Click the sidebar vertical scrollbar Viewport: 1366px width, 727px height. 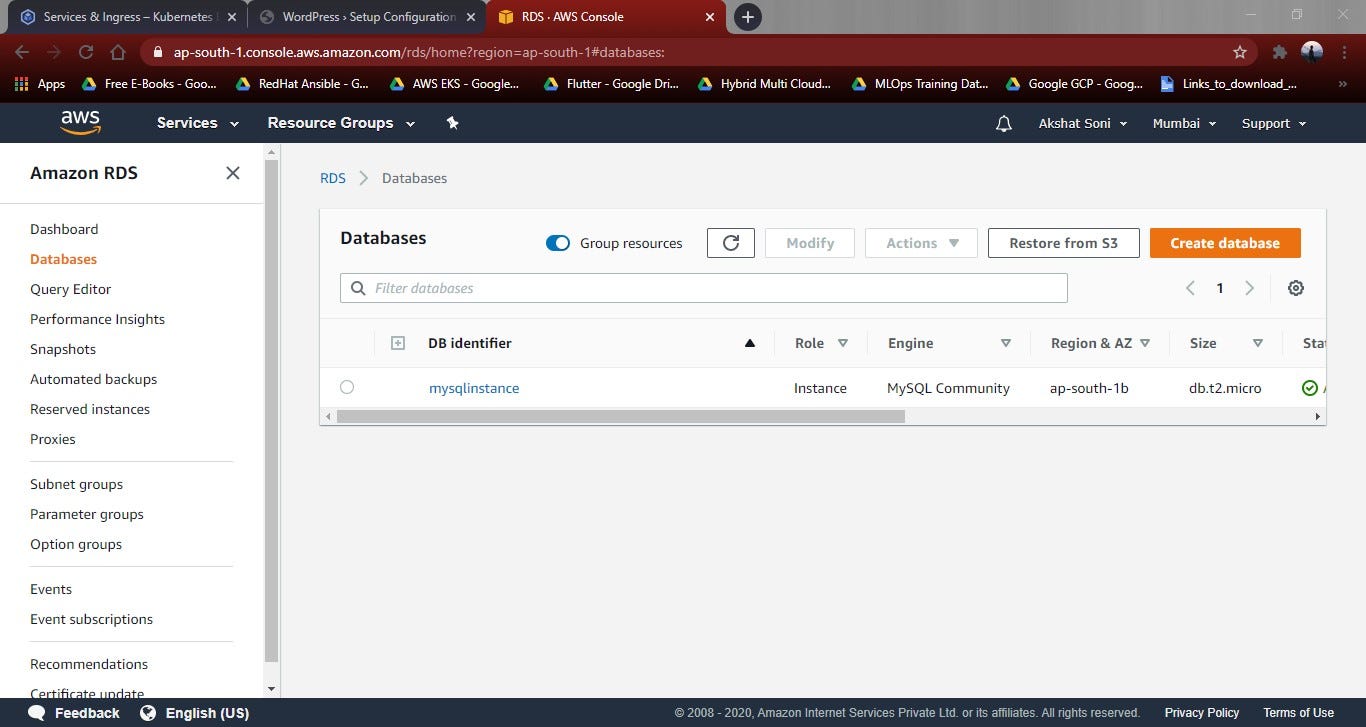(x=271, y=410)
